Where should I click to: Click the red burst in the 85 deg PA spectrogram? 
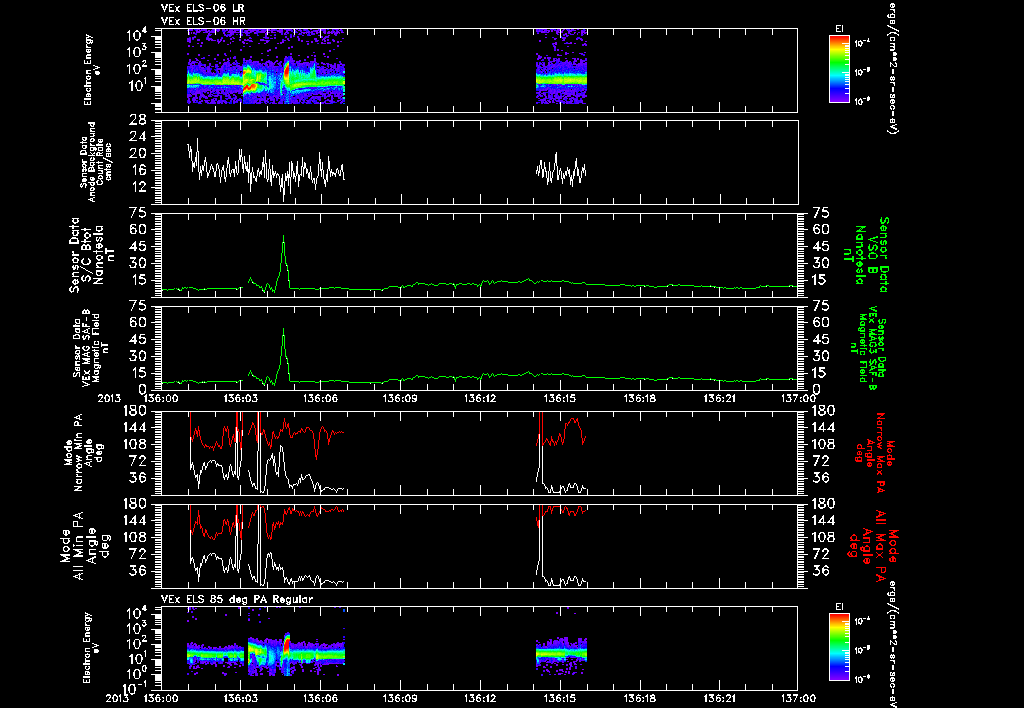click(x=287, y=642)
